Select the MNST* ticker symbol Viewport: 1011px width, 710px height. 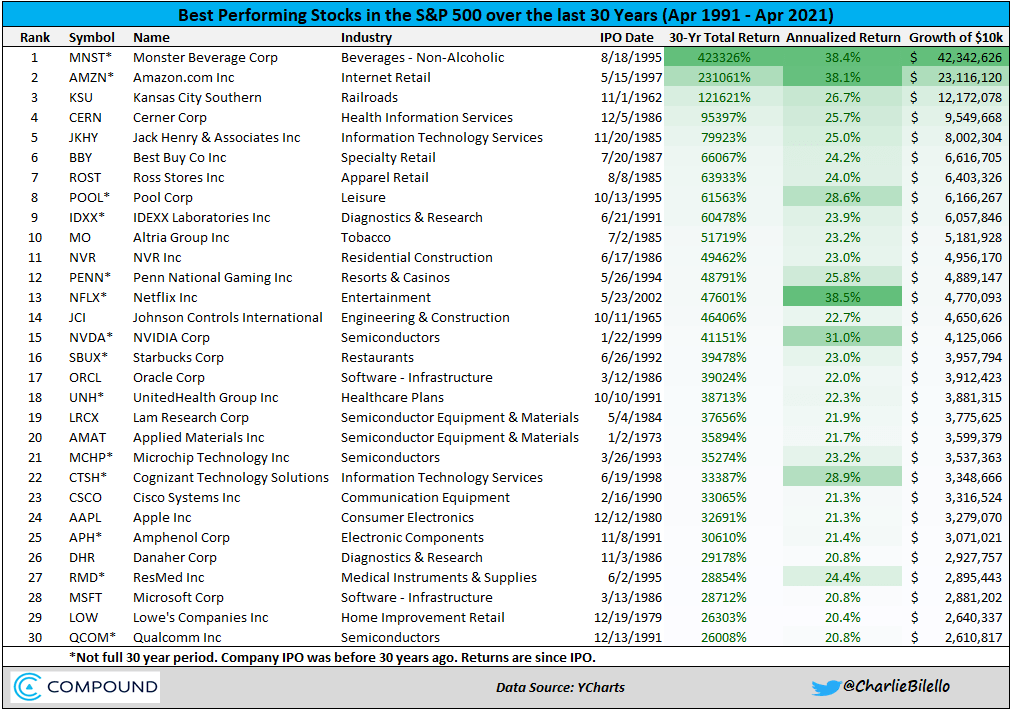click(x=91, y=57)
